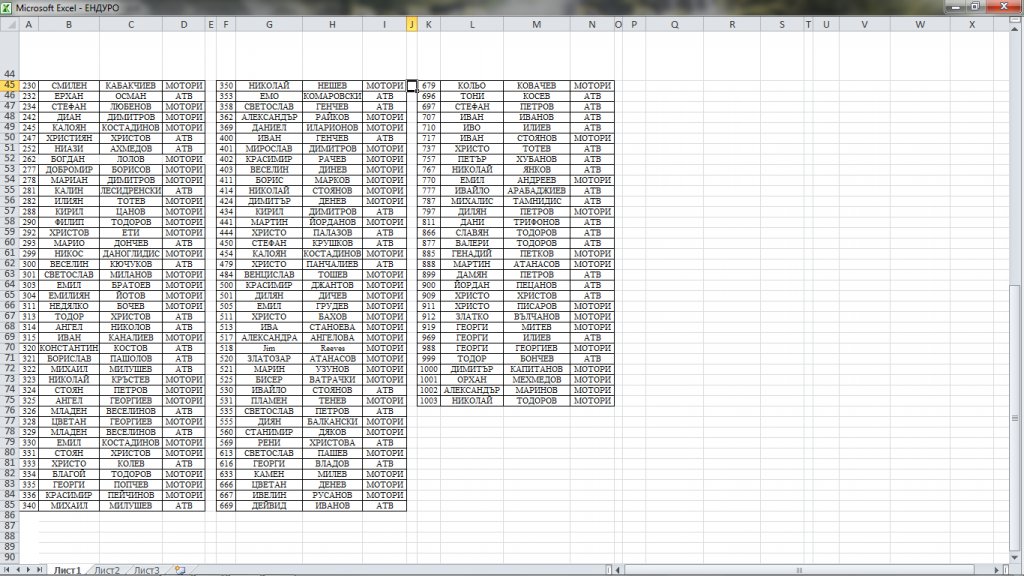The image size is (1024, 576).
Task: Select cell with number 669
Action: (x=226, y=505)
